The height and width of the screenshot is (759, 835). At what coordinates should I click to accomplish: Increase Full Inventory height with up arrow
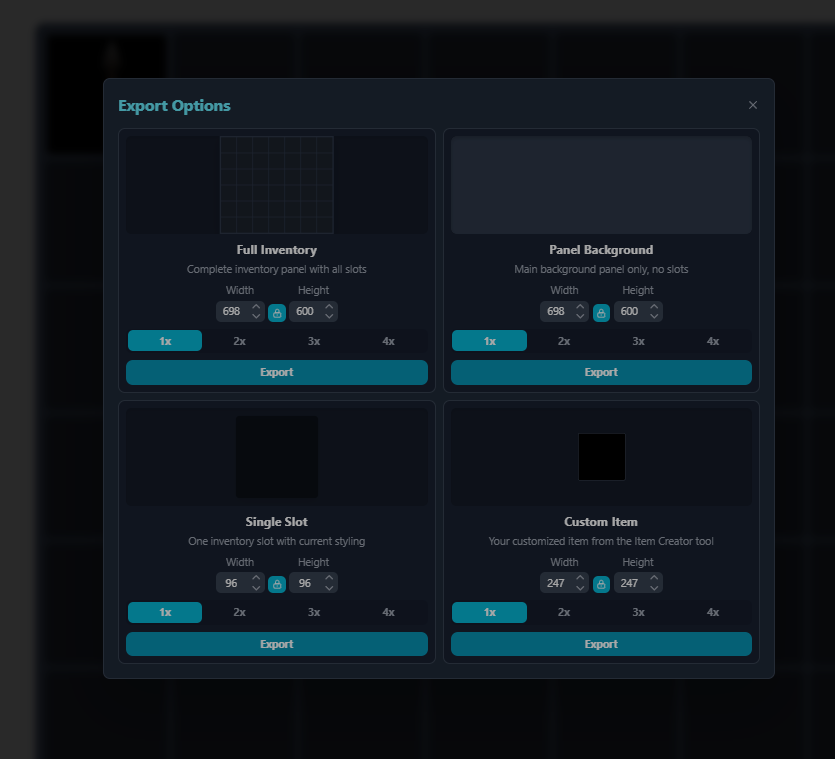(x=329, y=307)
